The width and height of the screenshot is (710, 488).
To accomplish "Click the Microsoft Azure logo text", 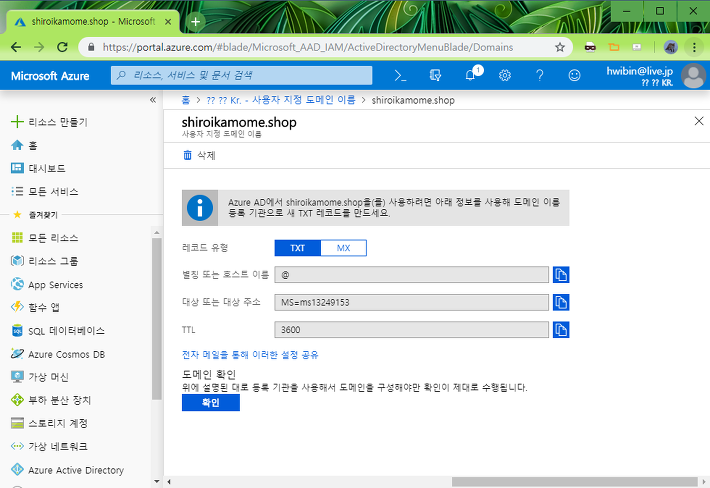I will pos(50,76).
